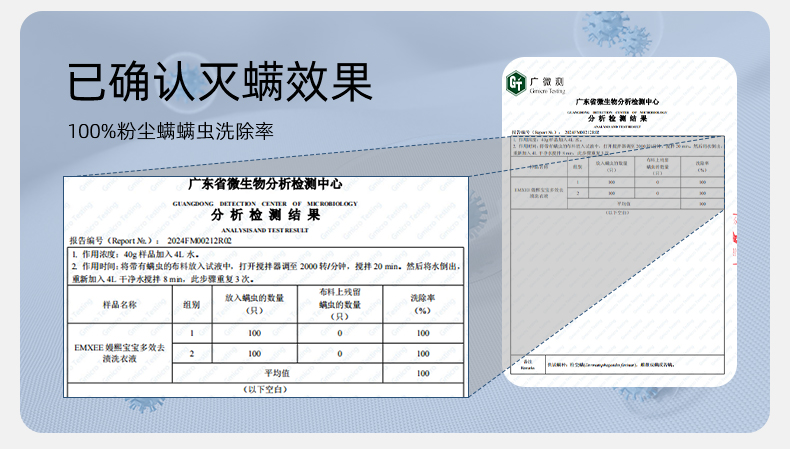Click group 1 removal rate 100
Image resolution: width=790 pixels, height=449 pixels.
[423, 333]
